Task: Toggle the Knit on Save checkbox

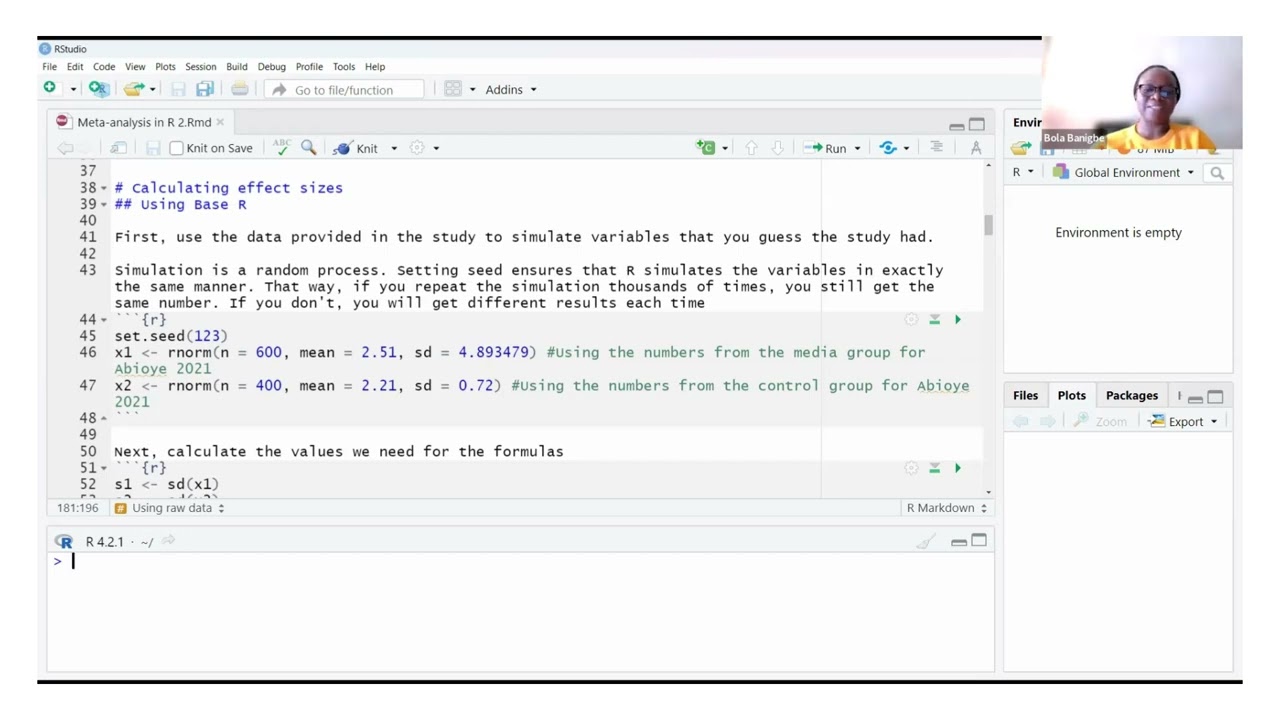Action: [177, 148]
